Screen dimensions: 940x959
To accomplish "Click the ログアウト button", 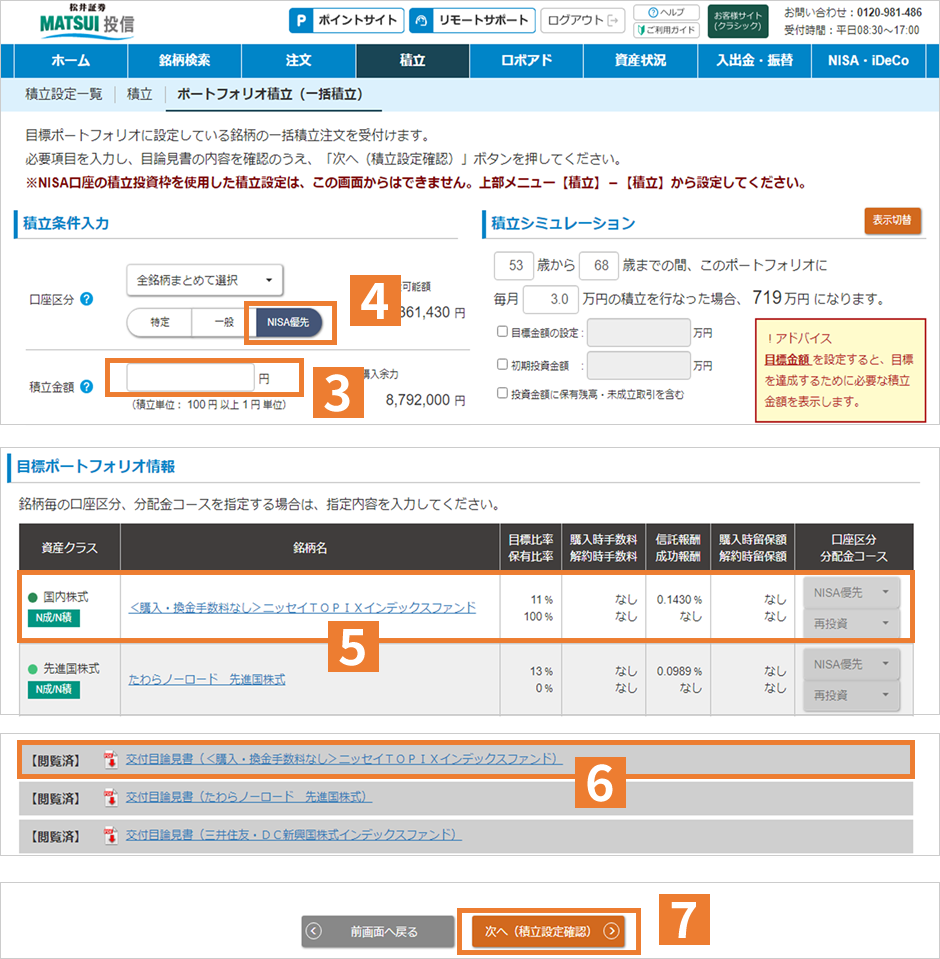I will (582, 20).
